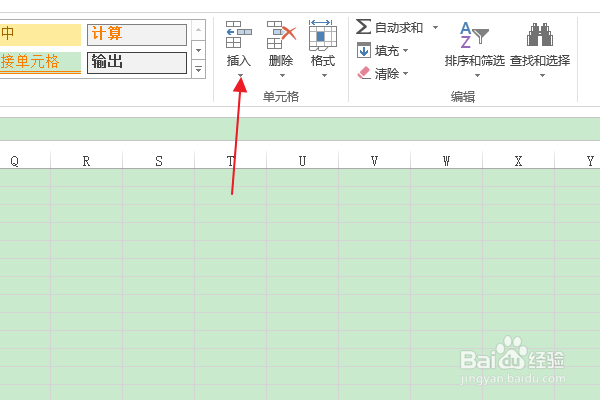600x400 pixels.
Task: Click the Delete cells icon
Action: (281, 35)
